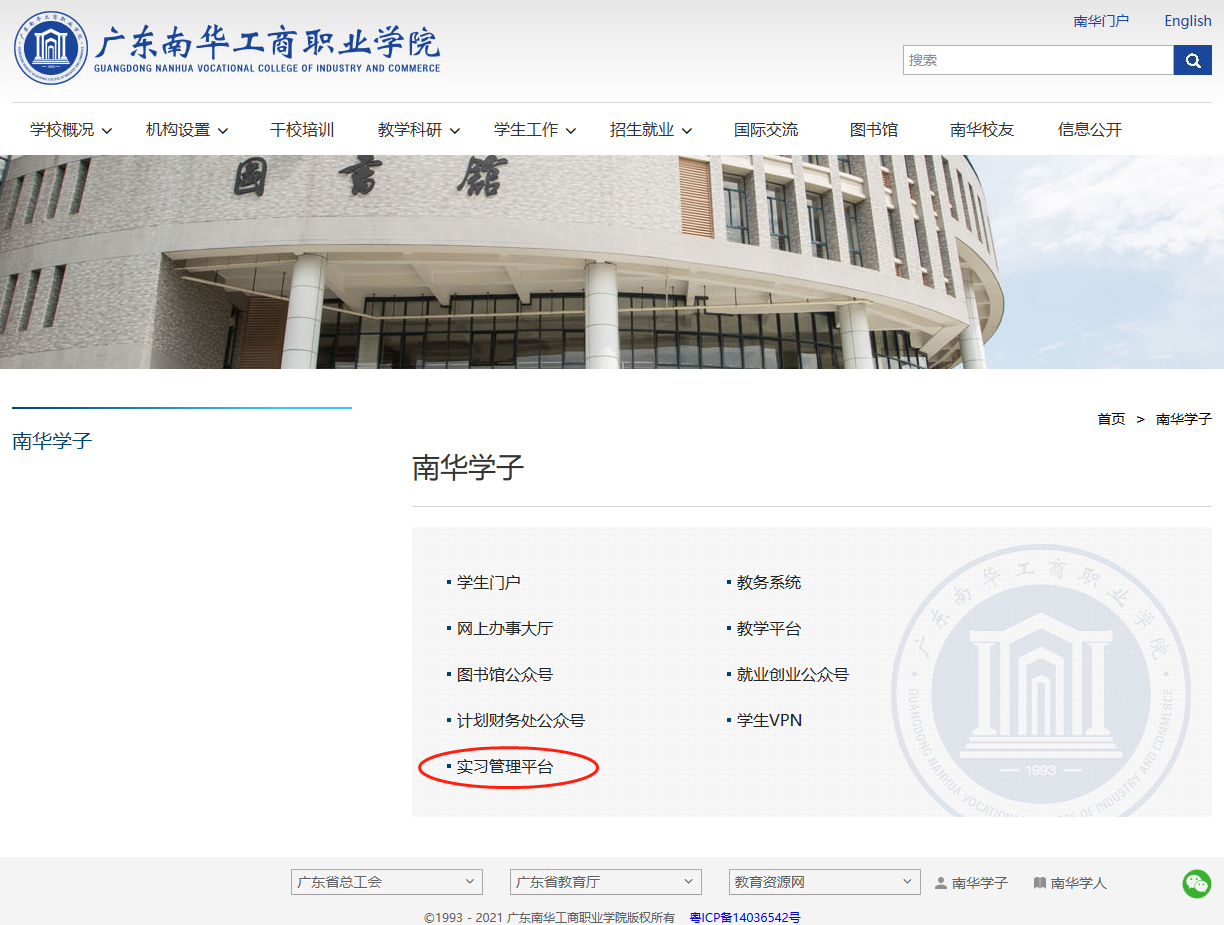Viewport: 1224px width, 925px height.
Task: Click the 搜索 search input field
Action: [x=1037, y=60]
